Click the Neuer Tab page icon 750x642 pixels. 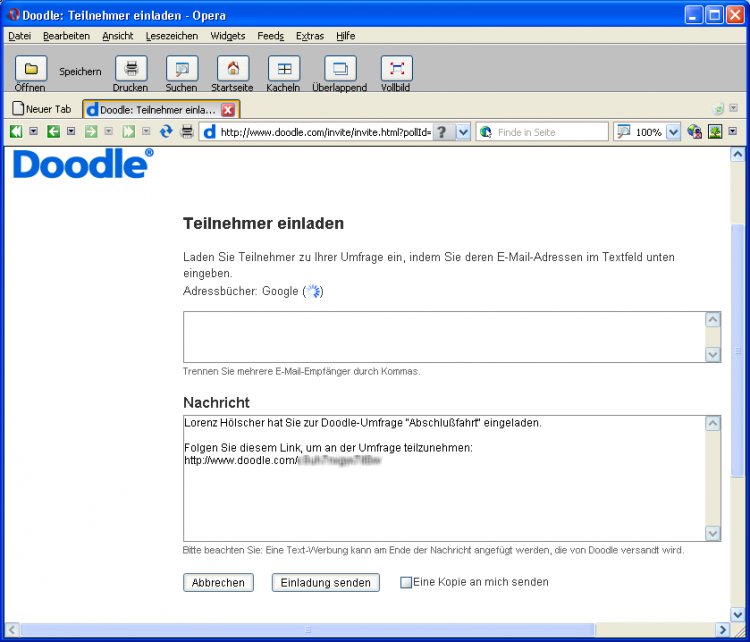coord(18,109)
